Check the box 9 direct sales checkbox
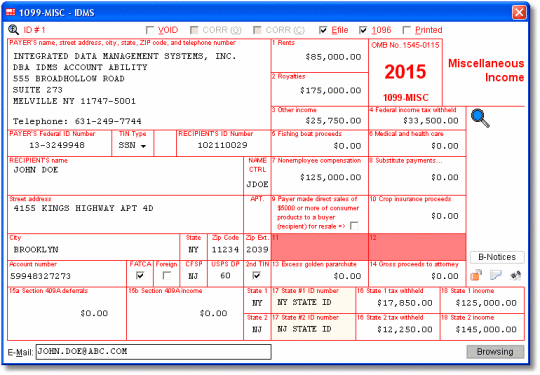The image size is (540, 375). click(354, 226)
